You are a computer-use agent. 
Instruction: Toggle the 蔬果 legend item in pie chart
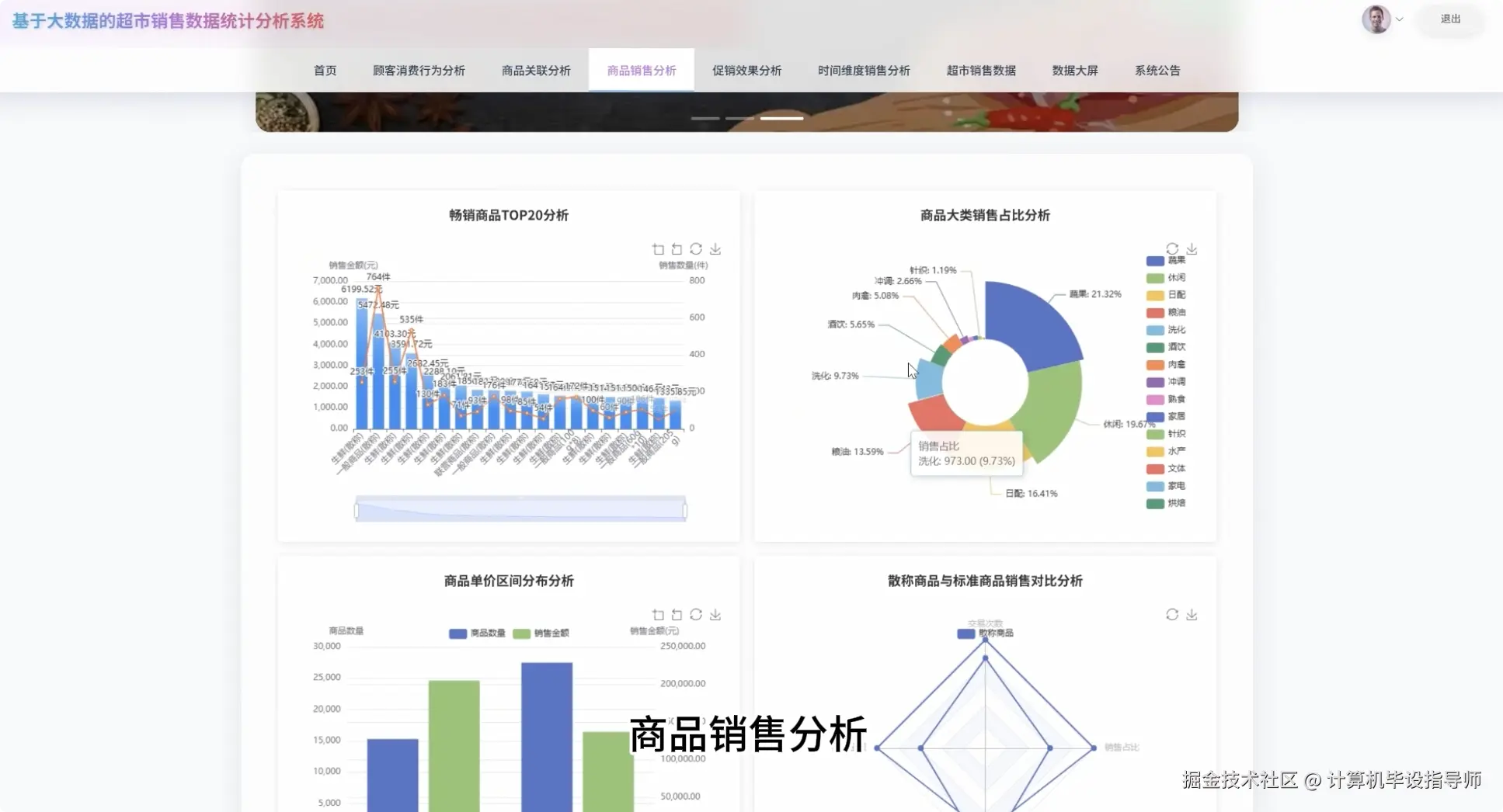click(x=1165, y=260)
